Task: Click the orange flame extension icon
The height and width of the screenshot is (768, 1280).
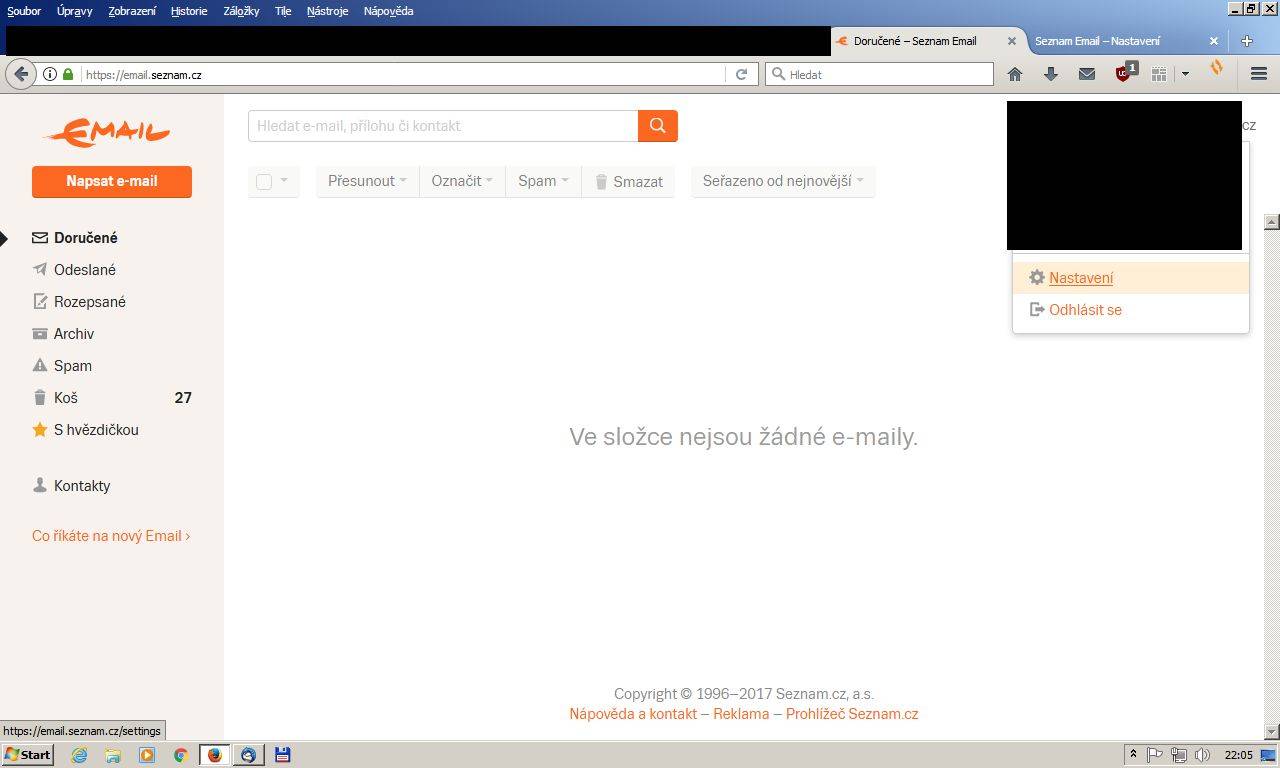Action: (1217, 69)
